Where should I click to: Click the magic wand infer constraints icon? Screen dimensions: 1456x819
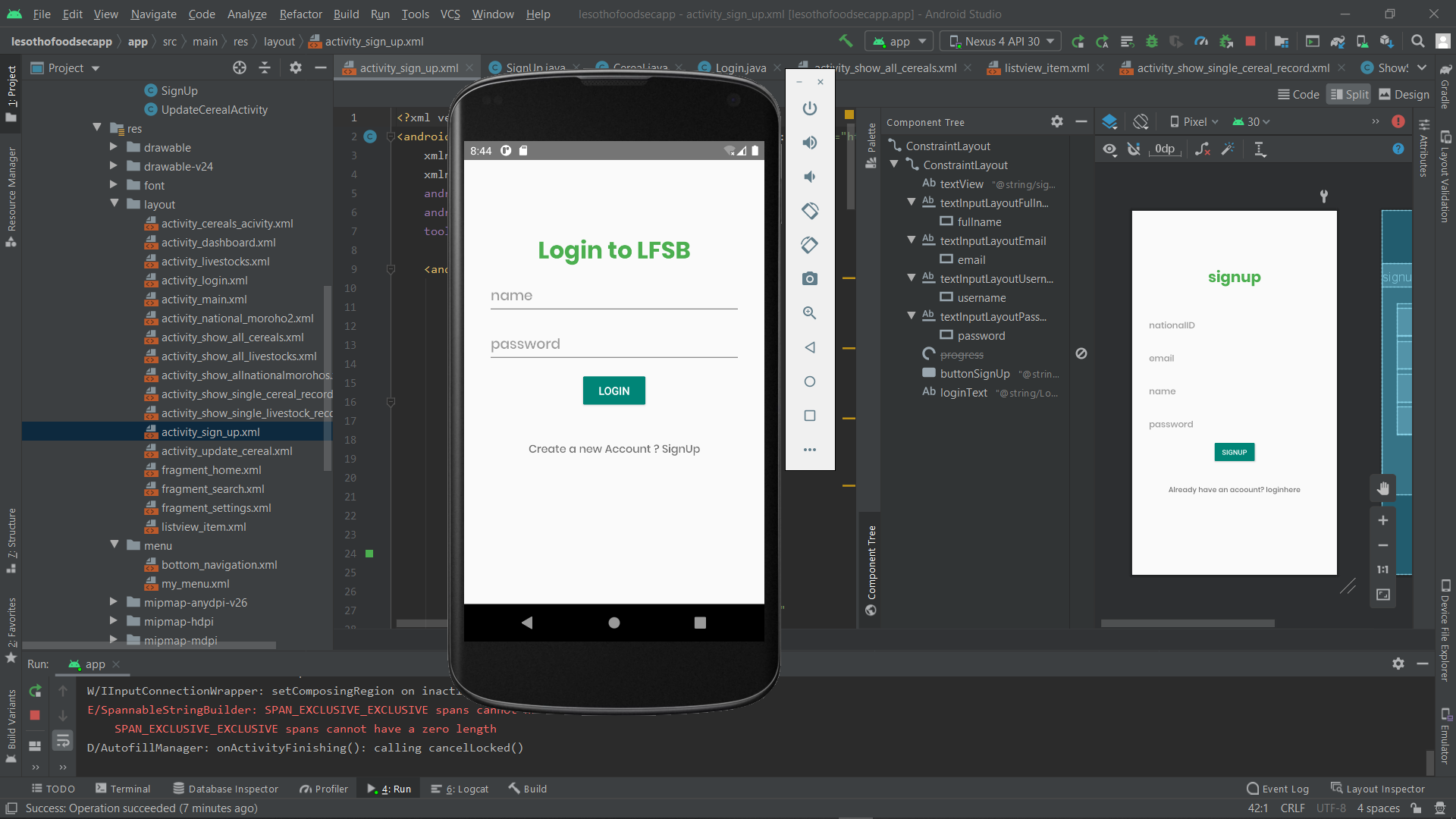click(x=1228, y=149)
